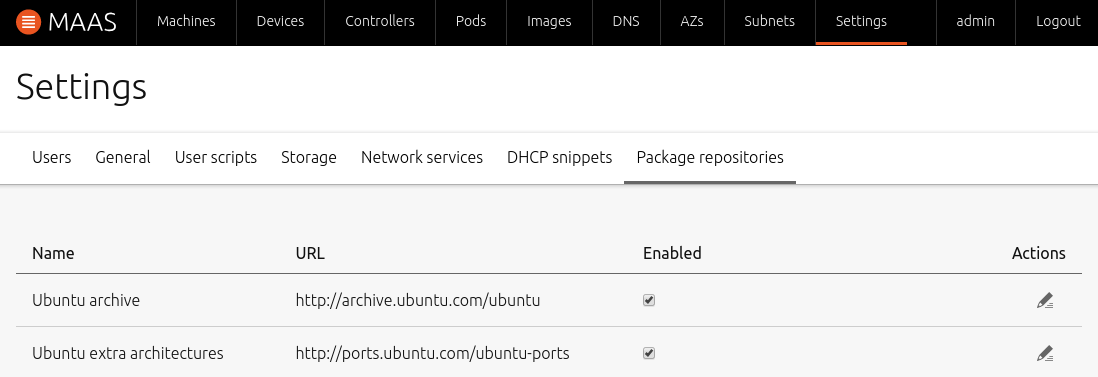This screenshot has height=377, width=1098.
Task: Click the http://archive.ubuntu.com/ubuntu URL text
Action: click(418, 301)
